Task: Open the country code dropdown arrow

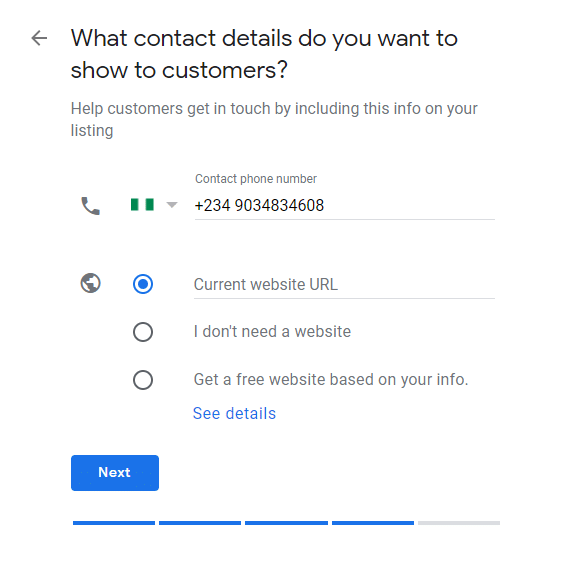Action: click(172, 205)
